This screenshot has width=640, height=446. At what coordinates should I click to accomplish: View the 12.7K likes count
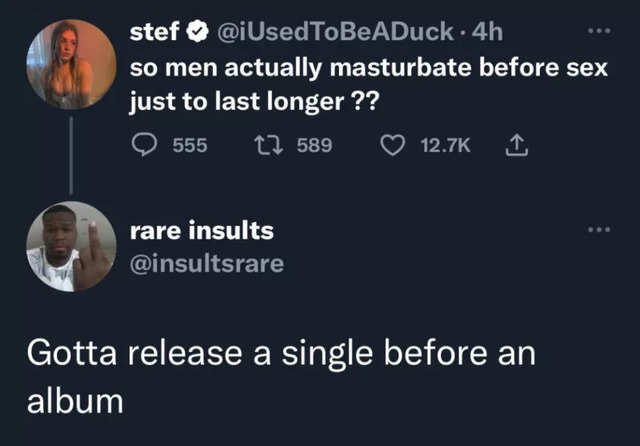tap(445, 146)
